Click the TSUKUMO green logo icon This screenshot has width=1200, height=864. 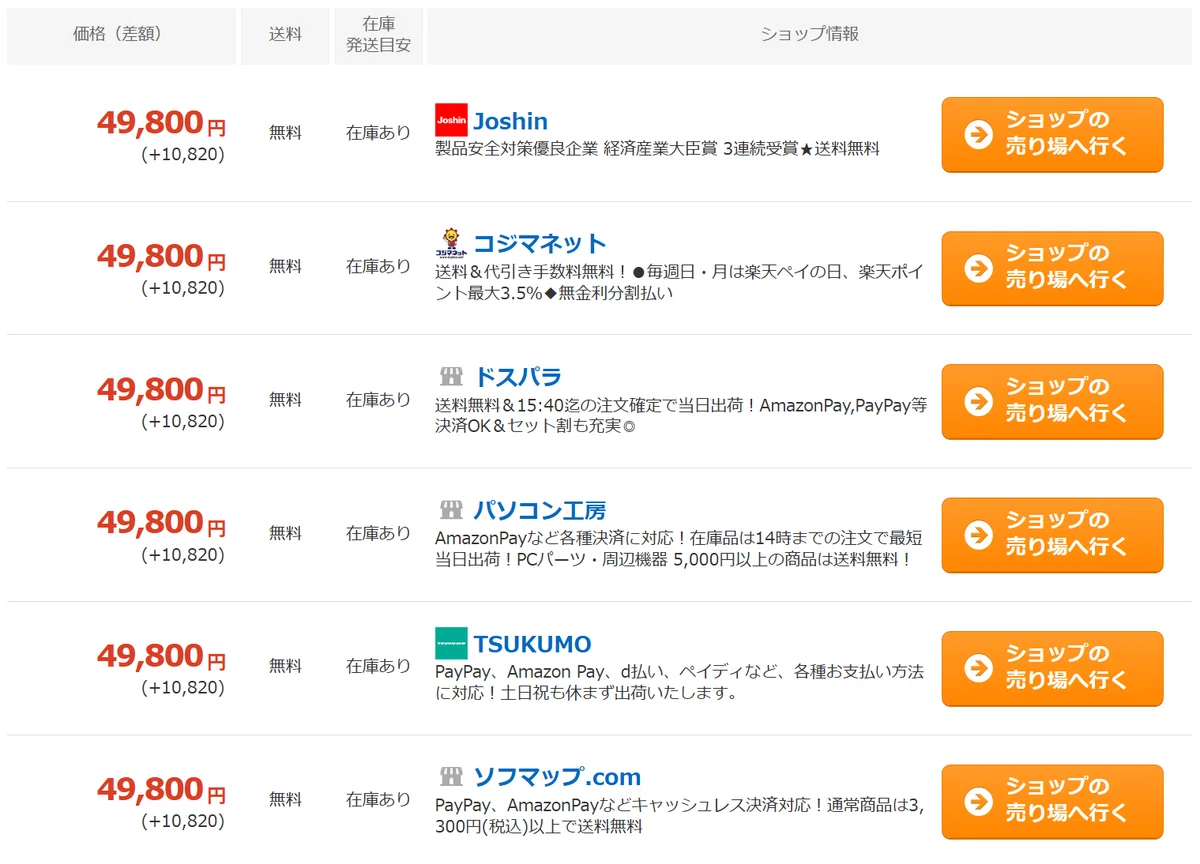[451, 643]
